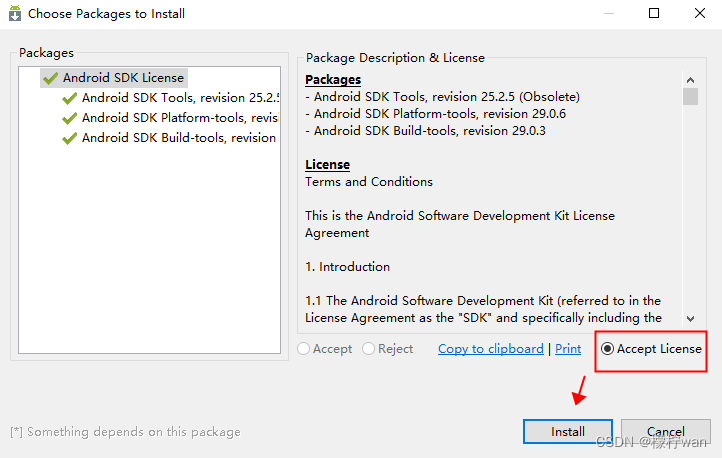
Task: Choose the Accept radio option
Action: point(304,349)
